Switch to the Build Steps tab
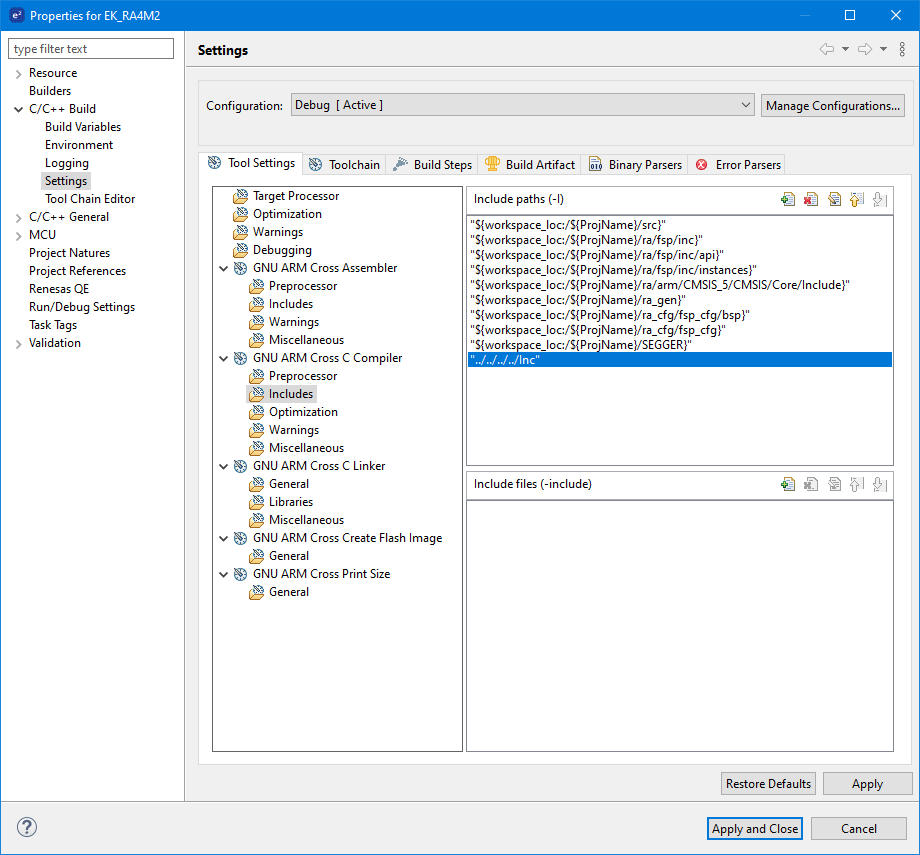920x855 pixels. pos(432,164)
